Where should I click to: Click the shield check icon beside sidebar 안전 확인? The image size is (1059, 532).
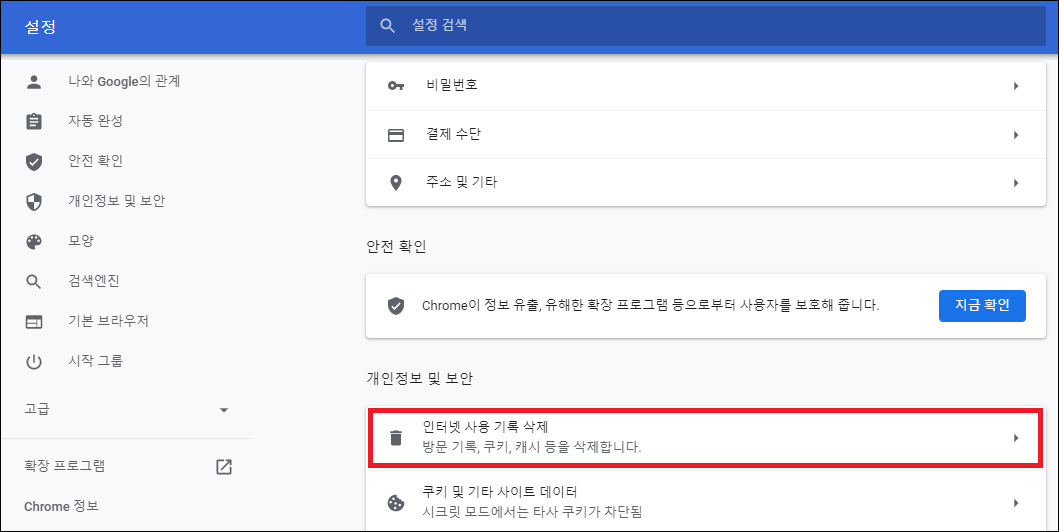[34, 161]
